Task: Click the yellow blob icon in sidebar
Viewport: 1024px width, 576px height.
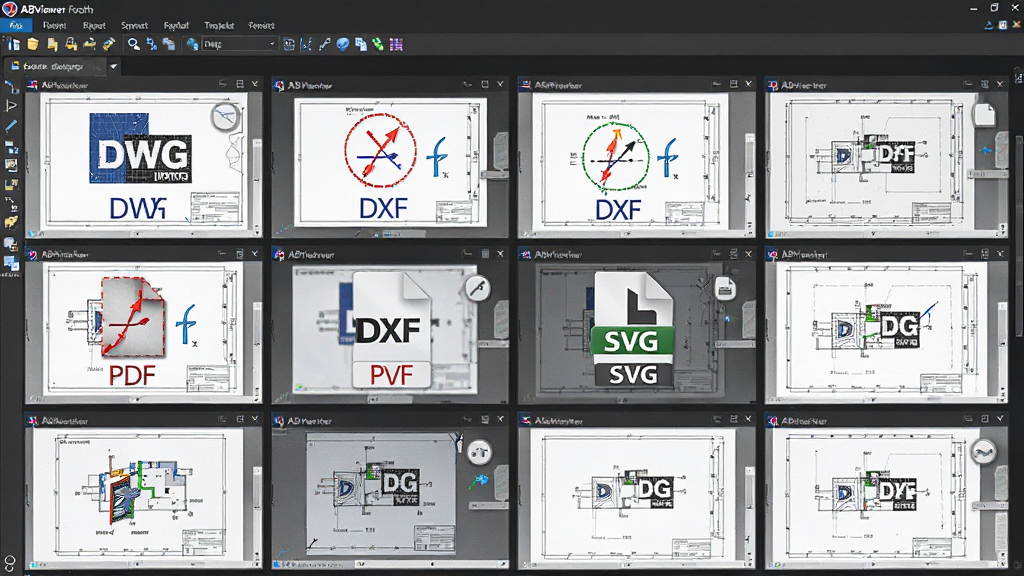Action: pos(11,223)
